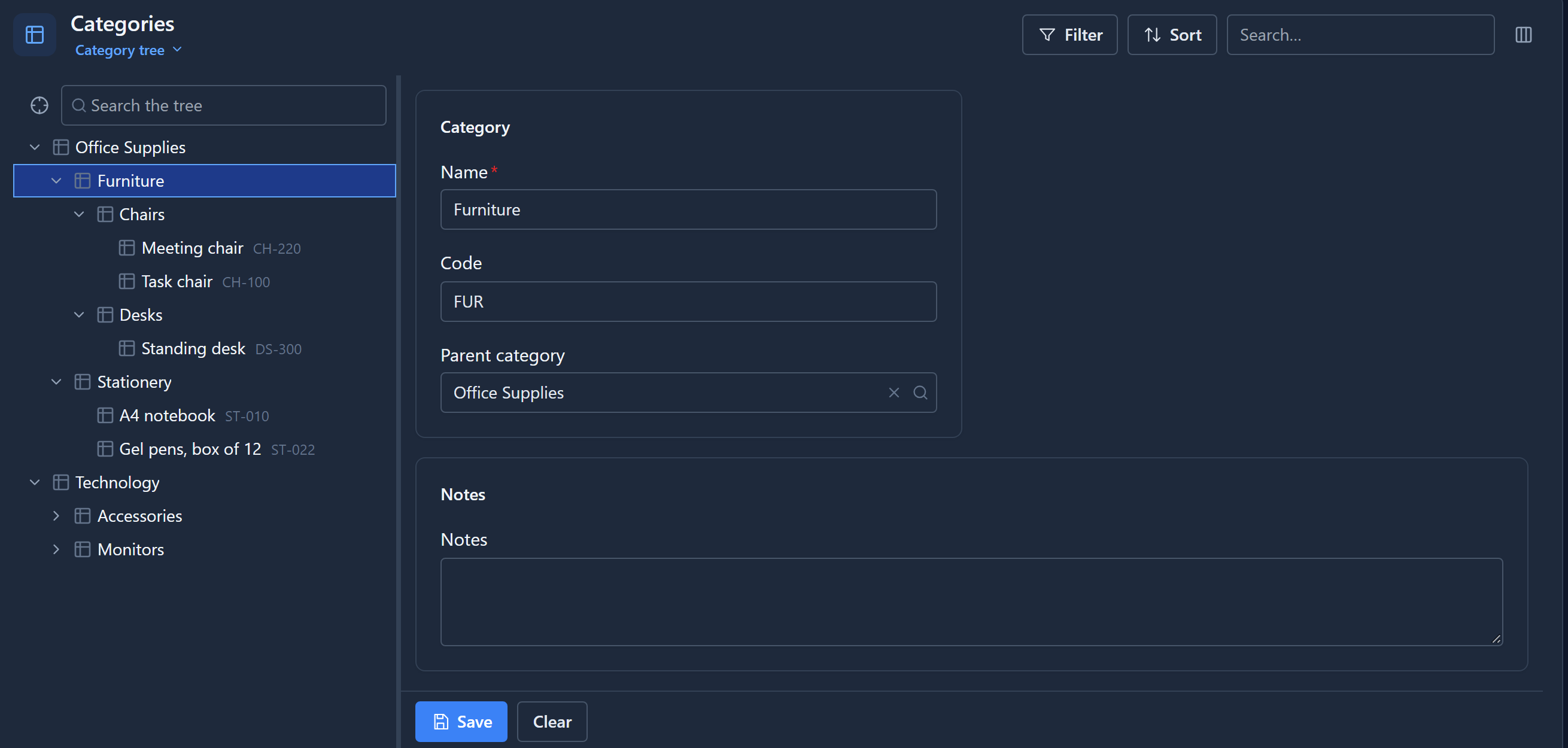Click the Code field containing FUR

688,301
